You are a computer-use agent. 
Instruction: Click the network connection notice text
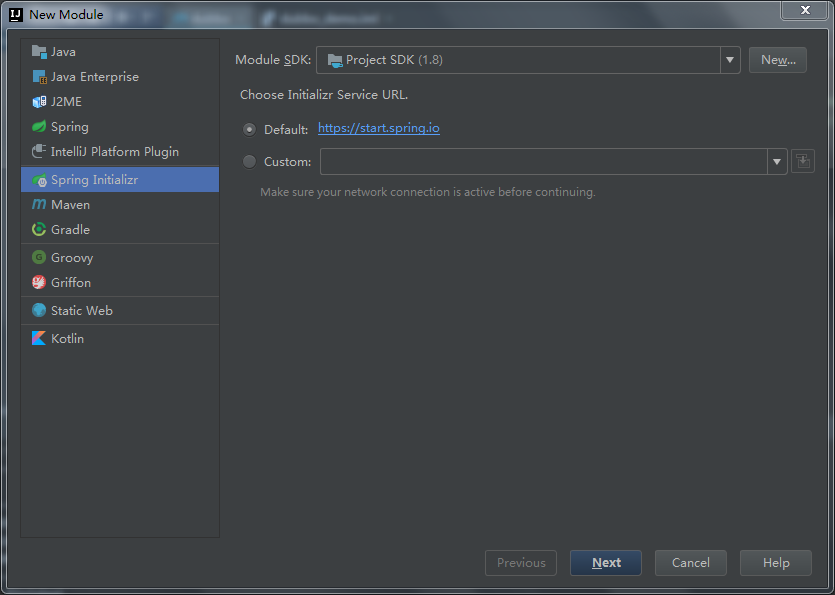pos(428,192)
